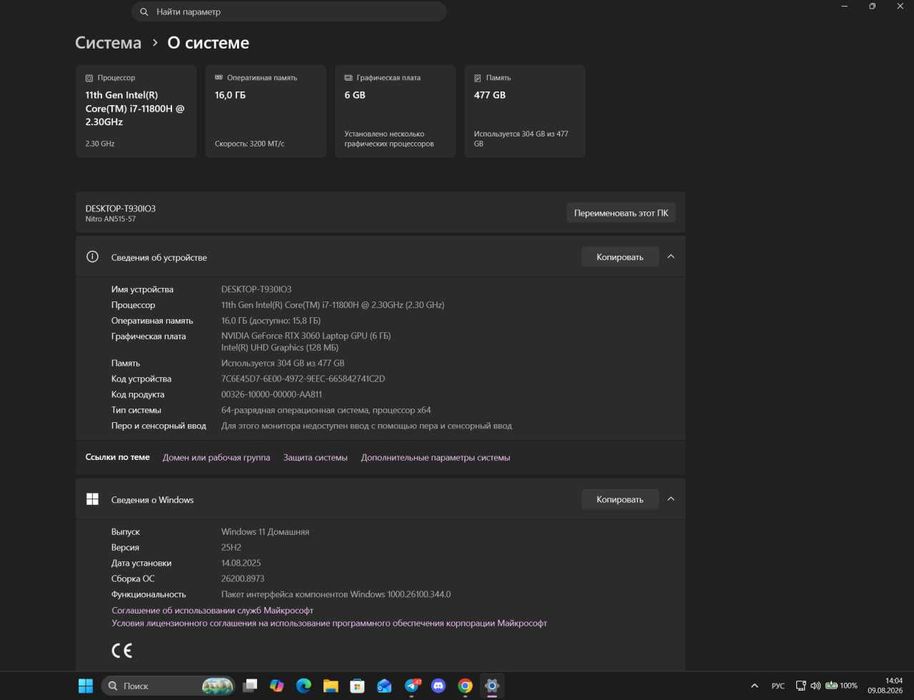Copy device info with first Копировать button

click(x=620, y=257)
